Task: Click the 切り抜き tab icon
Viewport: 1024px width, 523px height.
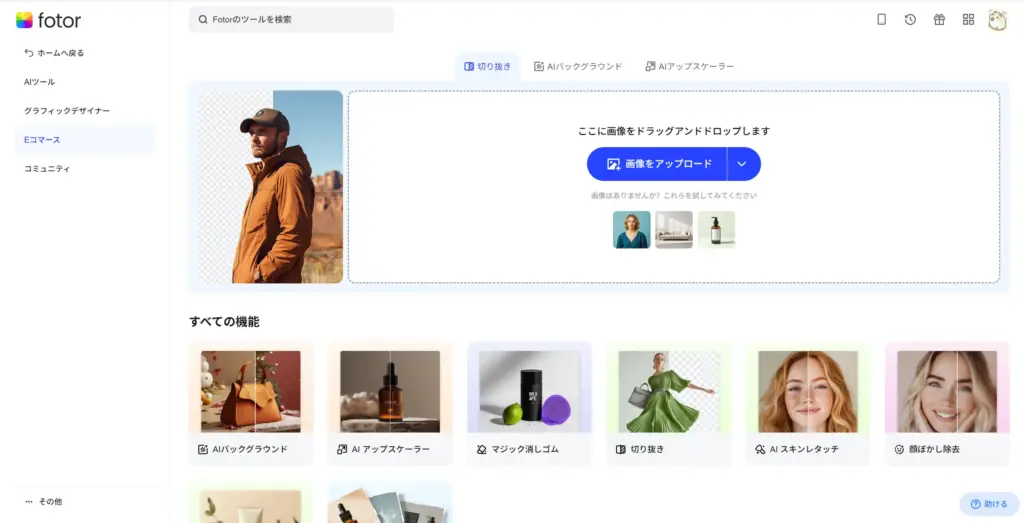Action: [x=469, y=67]
